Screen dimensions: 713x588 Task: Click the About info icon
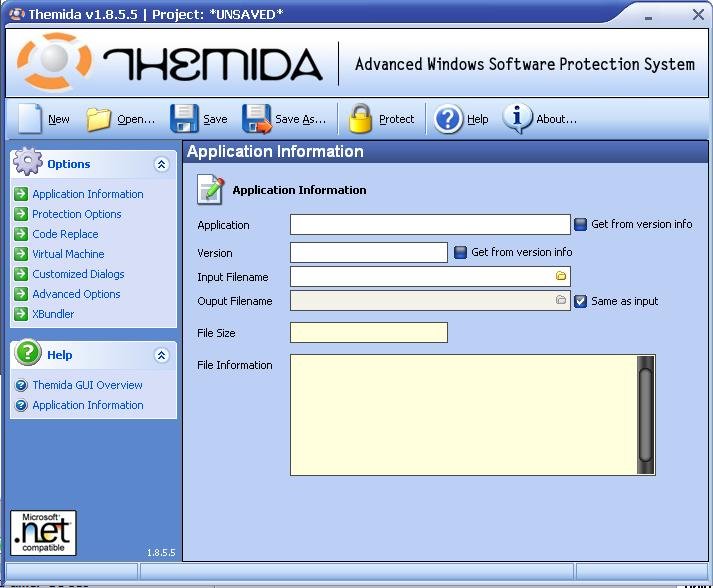click(517, 119)
